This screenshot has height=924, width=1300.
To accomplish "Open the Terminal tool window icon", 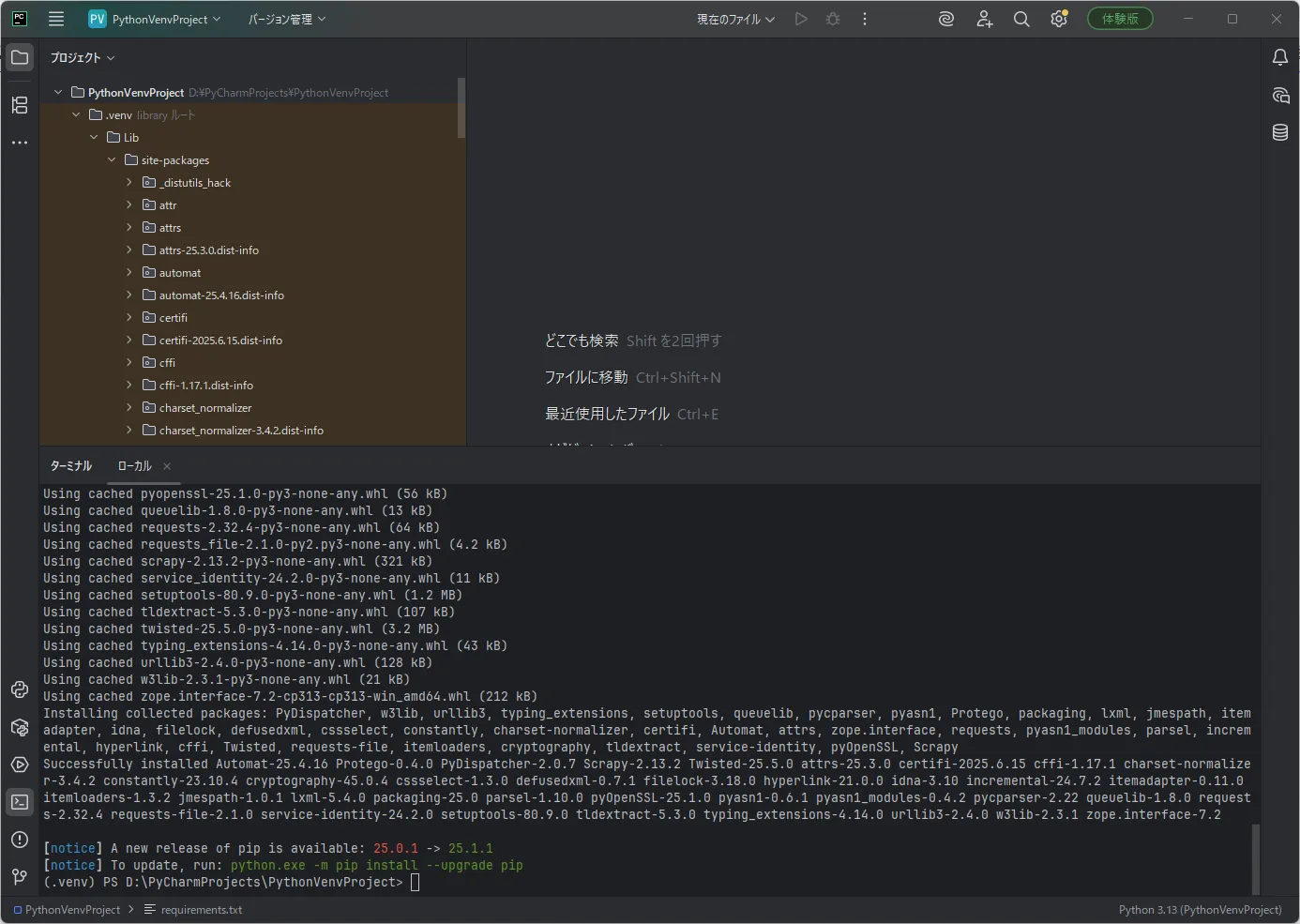I will 20,802.
